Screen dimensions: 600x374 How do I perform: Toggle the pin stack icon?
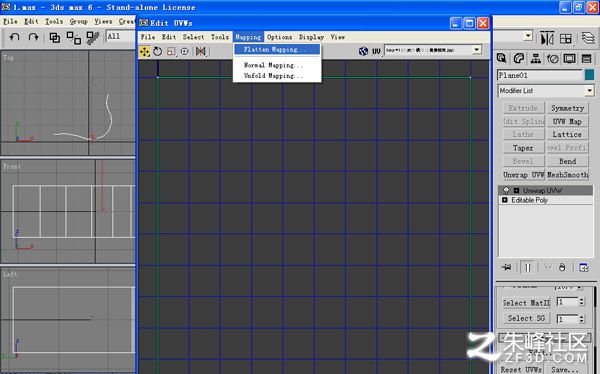(x=507, y=267)
